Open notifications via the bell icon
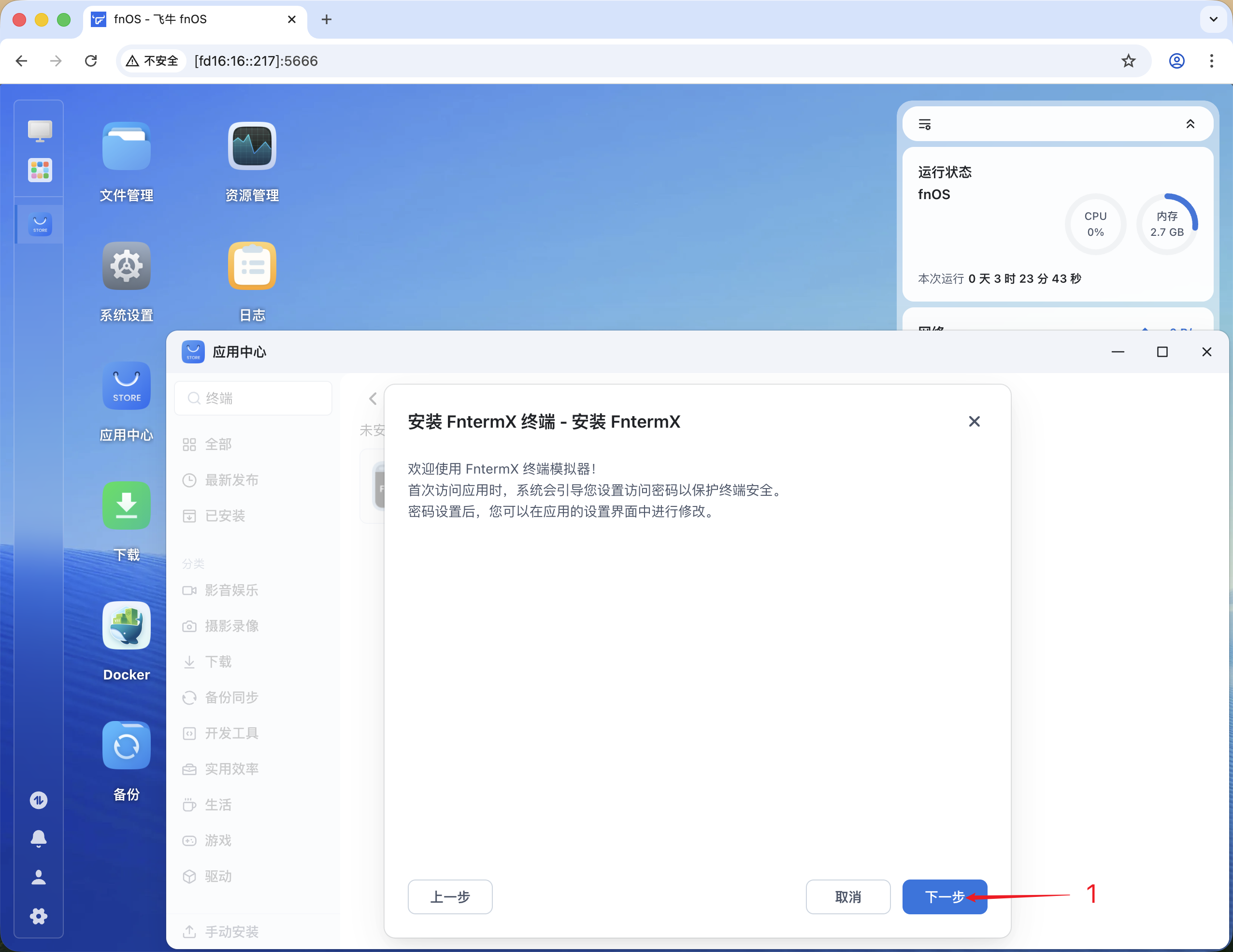 [38, 838]
